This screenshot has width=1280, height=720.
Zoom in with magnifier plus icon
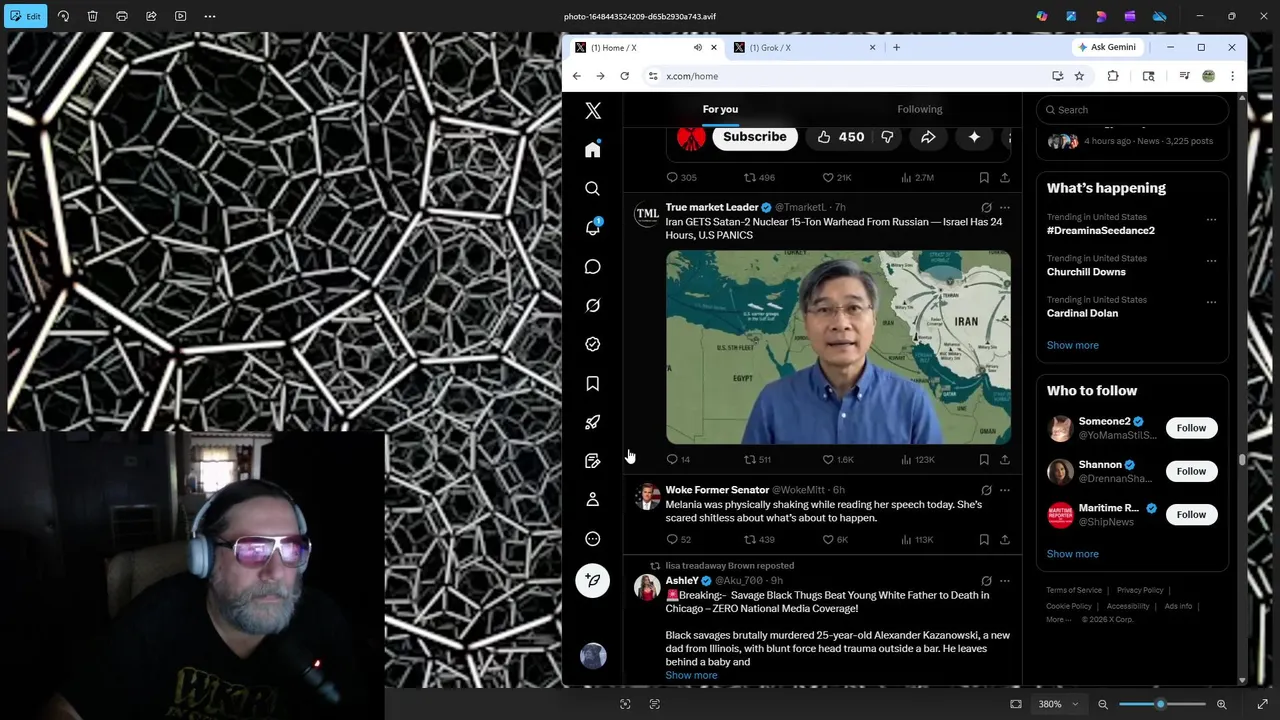click(x=1221, y=704)
